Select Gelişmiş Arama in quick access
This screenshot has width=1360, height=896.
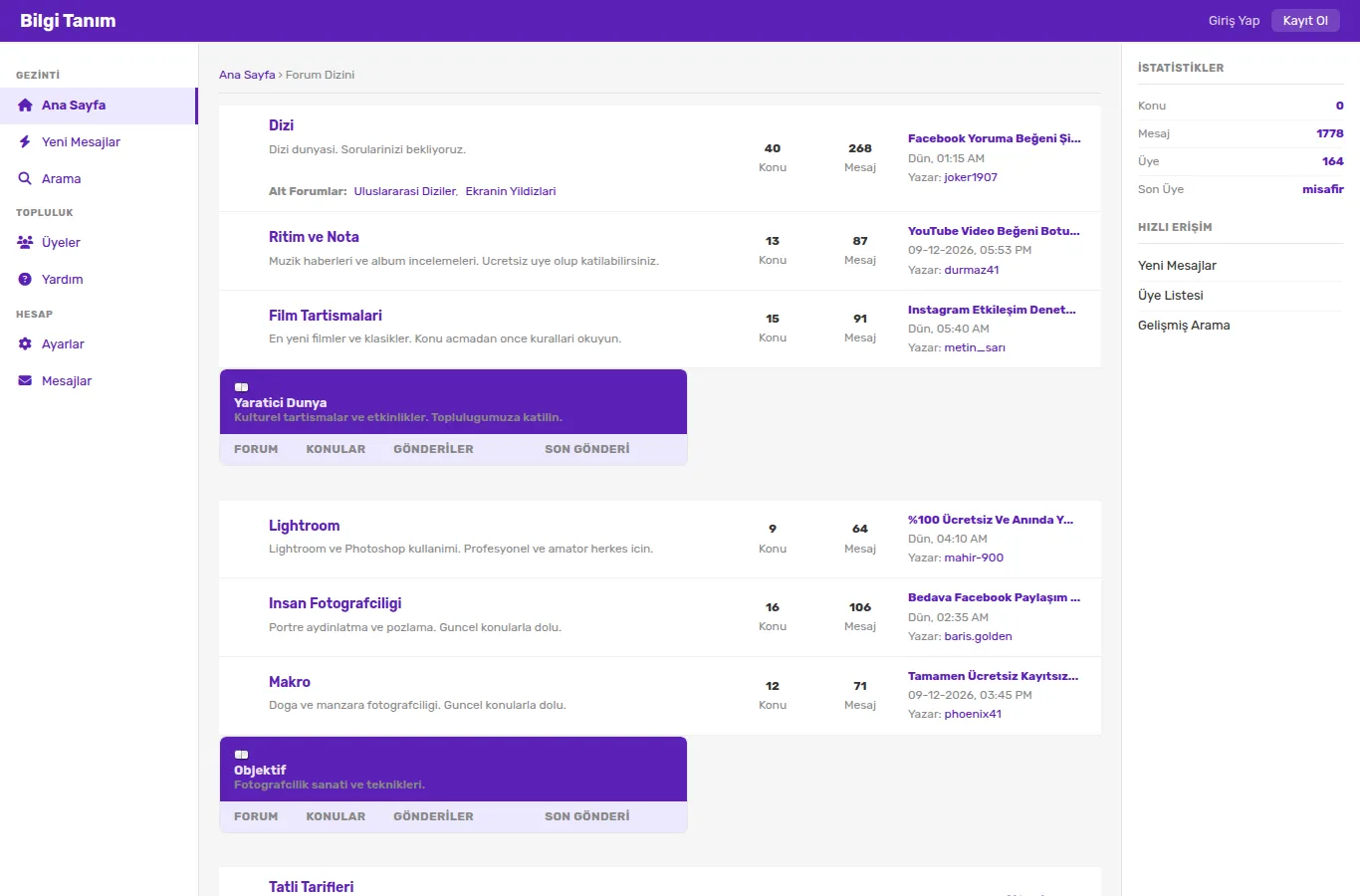point(1184,326)
